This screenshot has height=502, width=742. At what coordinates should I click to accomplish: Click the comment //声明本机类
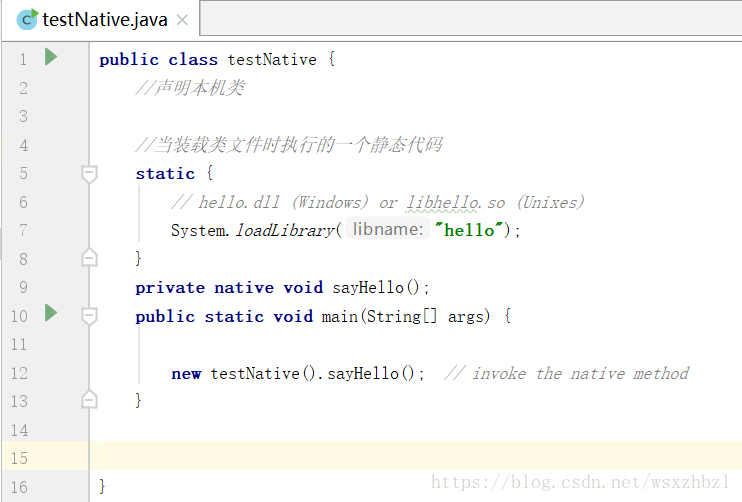pos(190,88)
